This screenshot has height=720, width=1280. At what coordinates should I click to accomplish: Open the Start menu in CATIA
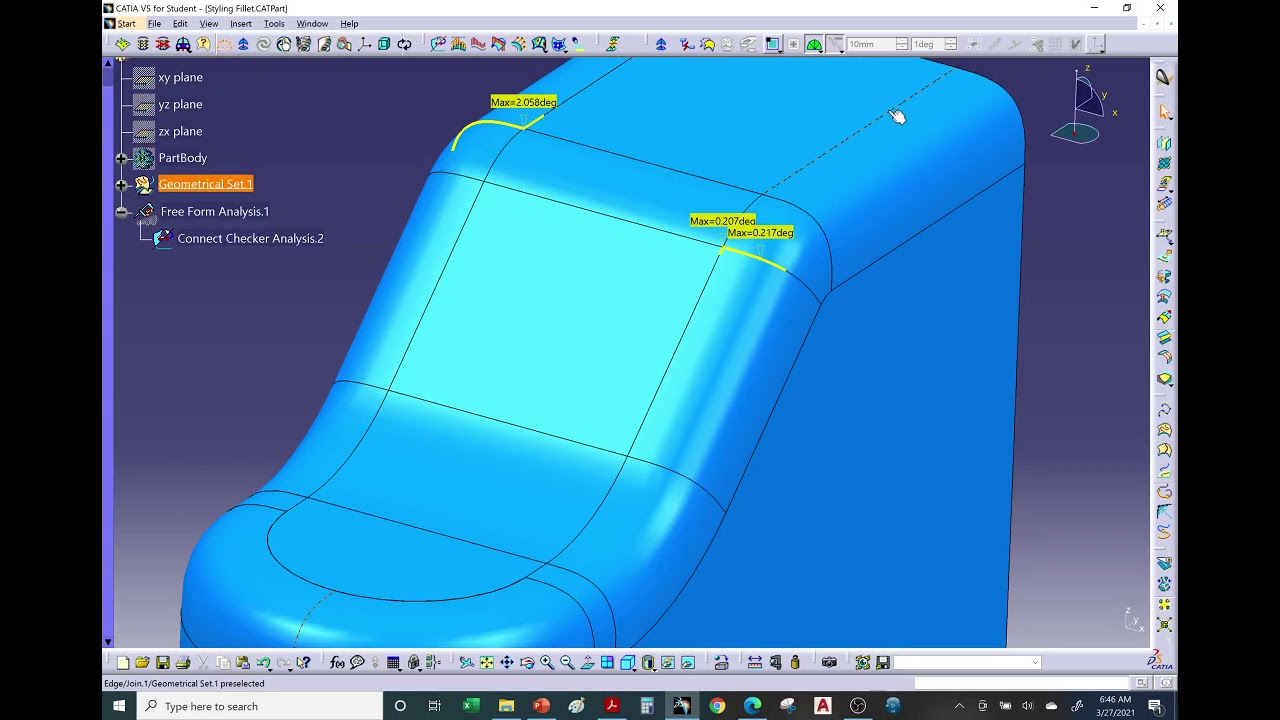[126, 24]
